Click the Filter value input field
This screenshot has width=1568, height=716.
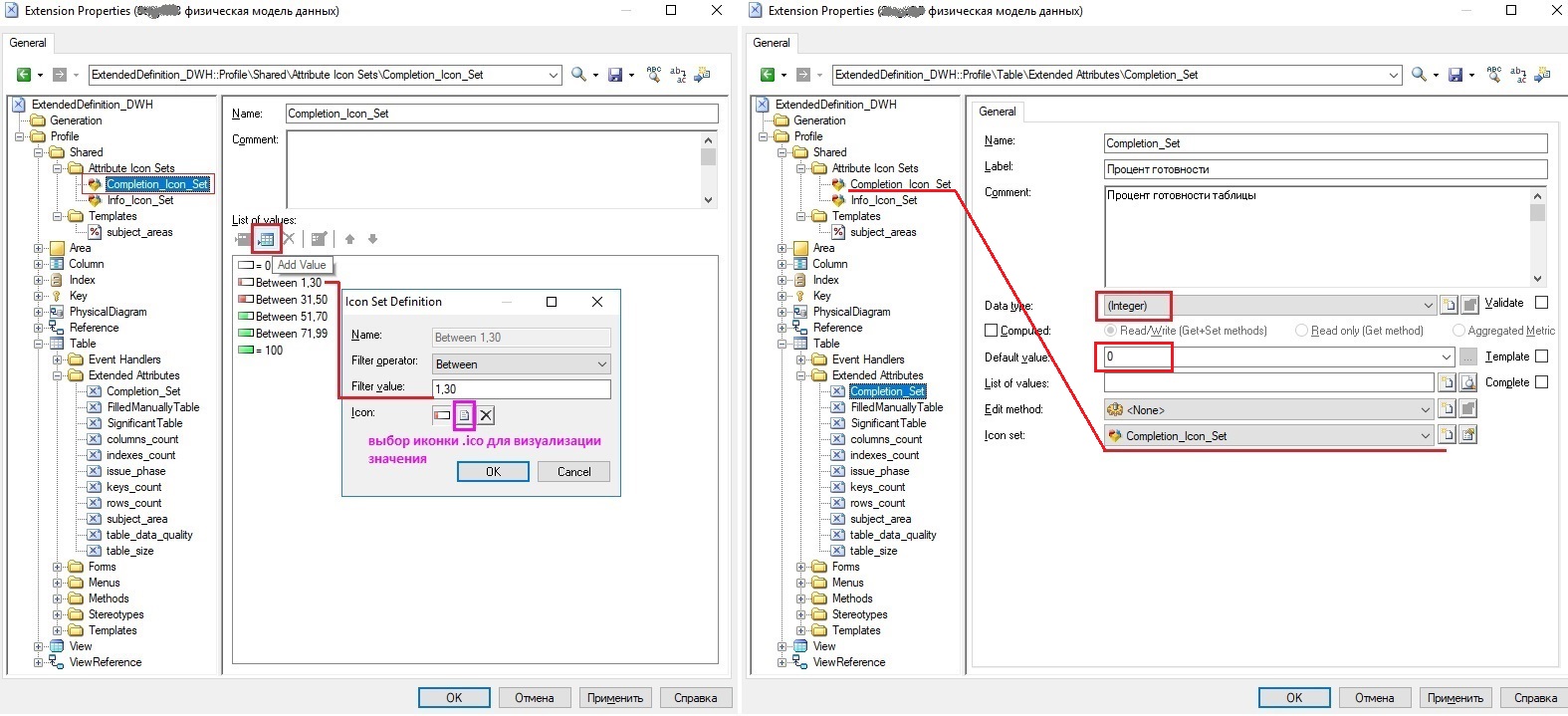click(x=522, y=389)
